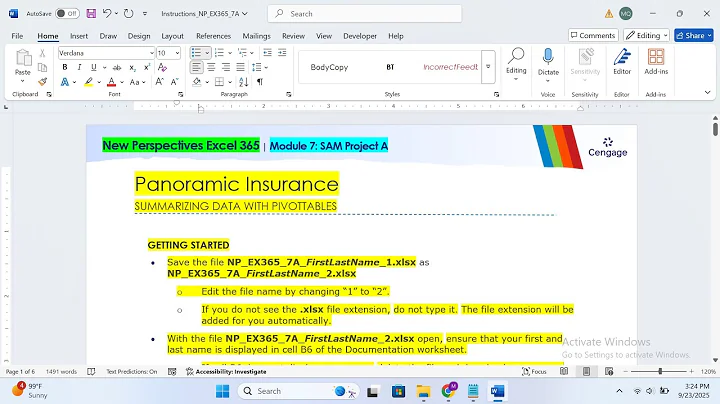Toggle Italic formatting

(79, 67)
